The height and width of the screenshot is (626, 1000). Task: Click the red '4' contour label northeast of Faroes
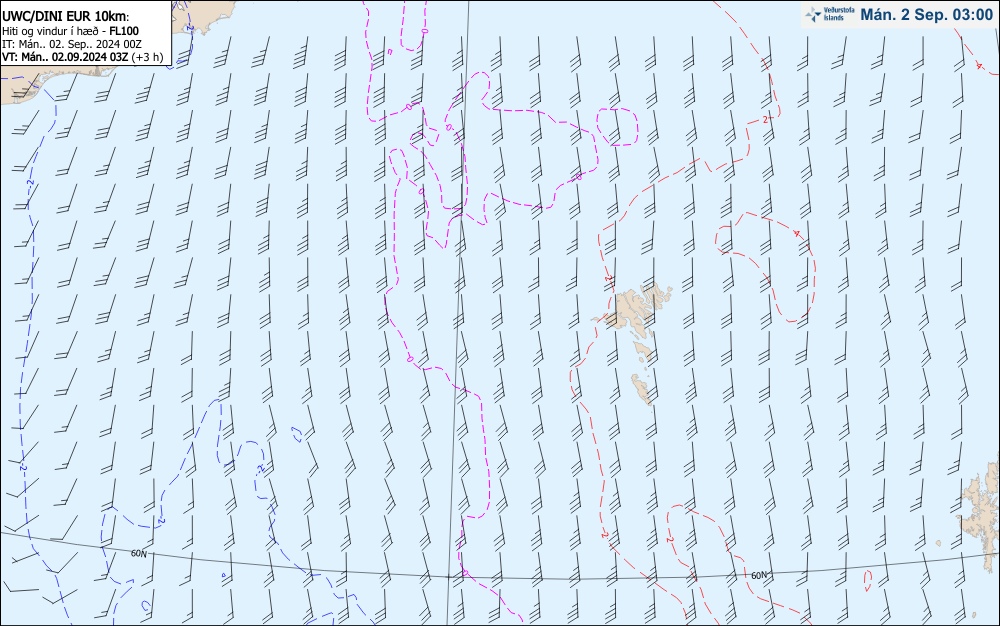[x=796, y=233]
